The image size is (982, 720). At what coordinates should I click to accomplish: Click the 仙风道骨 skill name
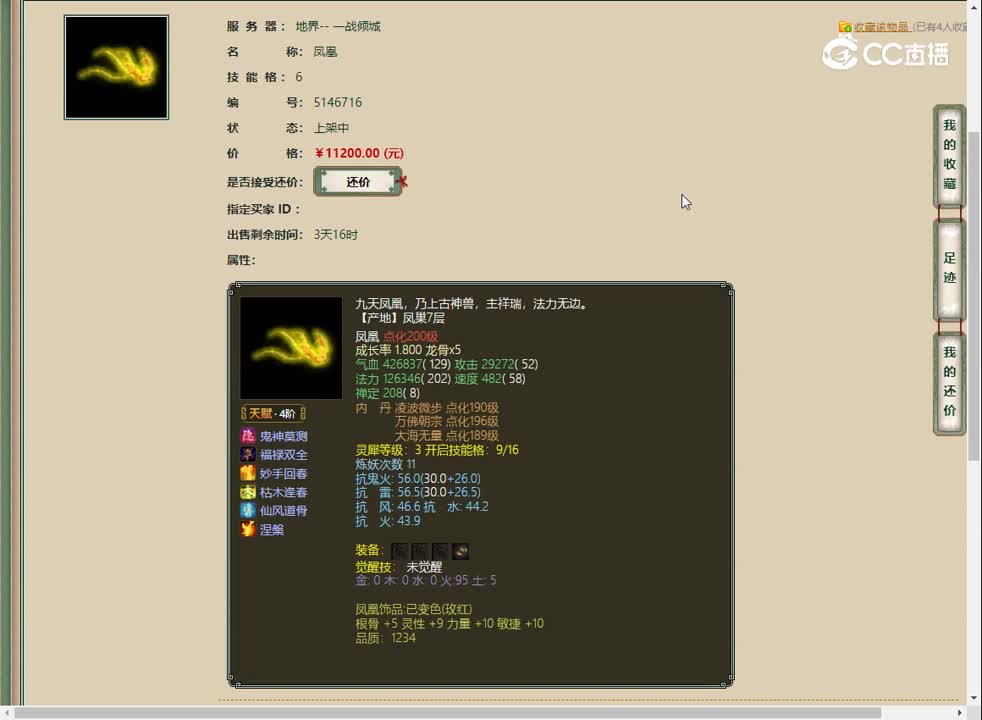tap(284, 511)
